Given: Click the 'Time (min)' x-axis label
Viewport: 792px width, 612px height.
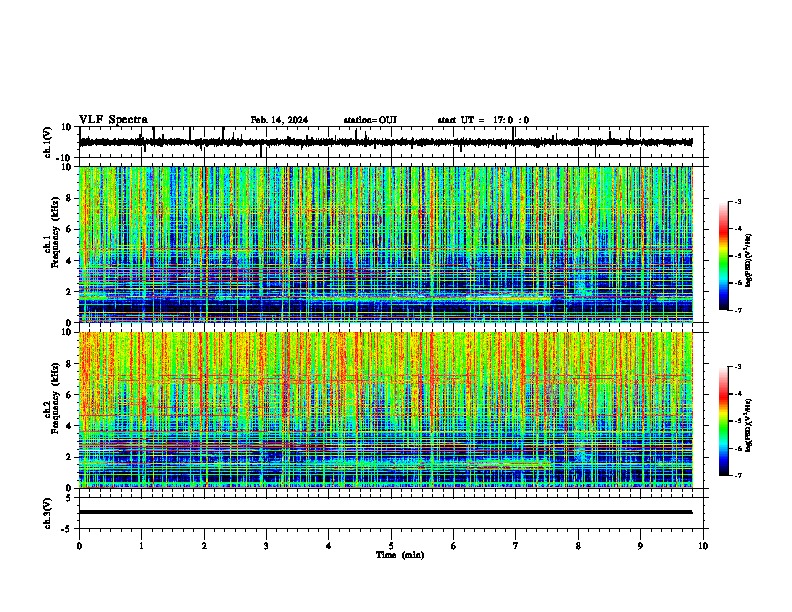Looking at the screenshot, I should [400, 555].
